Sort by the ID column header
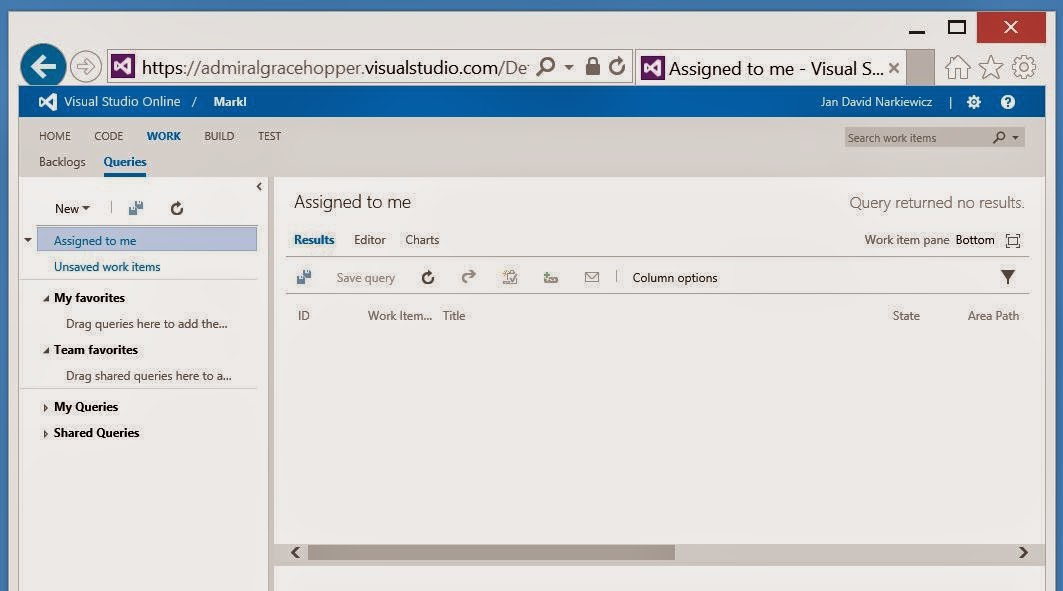Viewport: 1063px width, 591px height. tap(304, 316)
